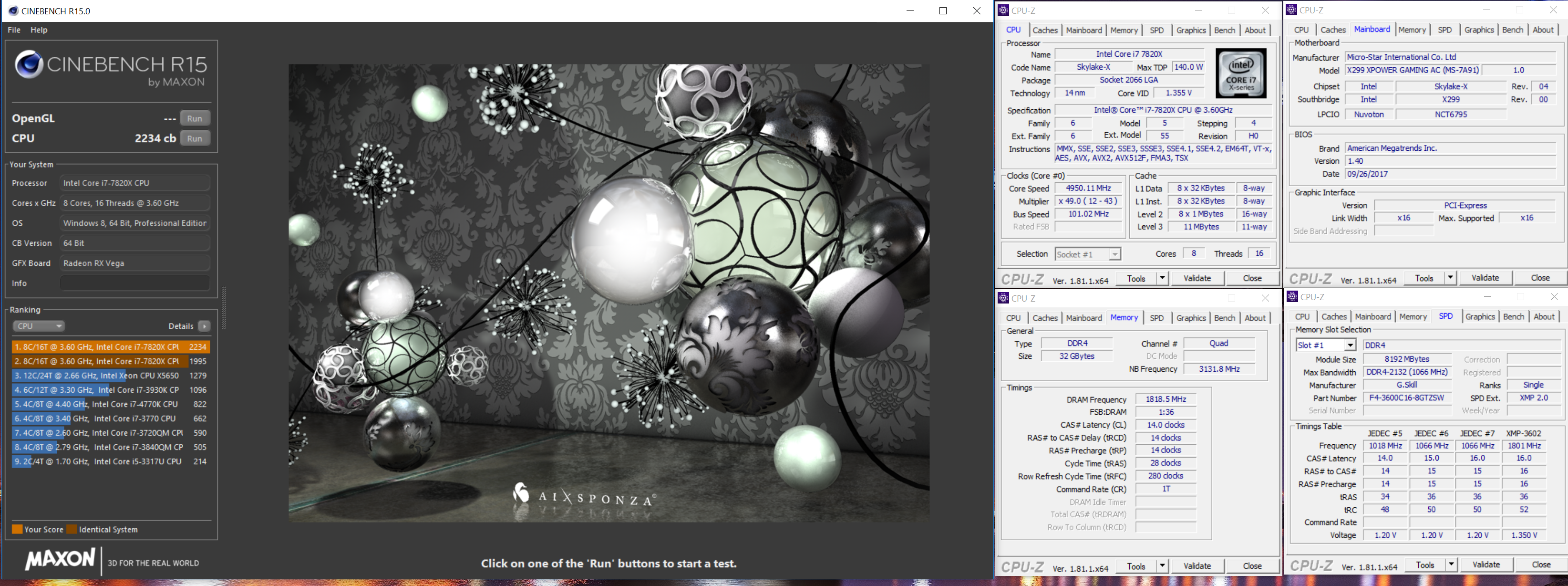Screen dimensions: 1568x586
Task: Minimize the CPU-Z Memory window
Action: [1198, 298]
